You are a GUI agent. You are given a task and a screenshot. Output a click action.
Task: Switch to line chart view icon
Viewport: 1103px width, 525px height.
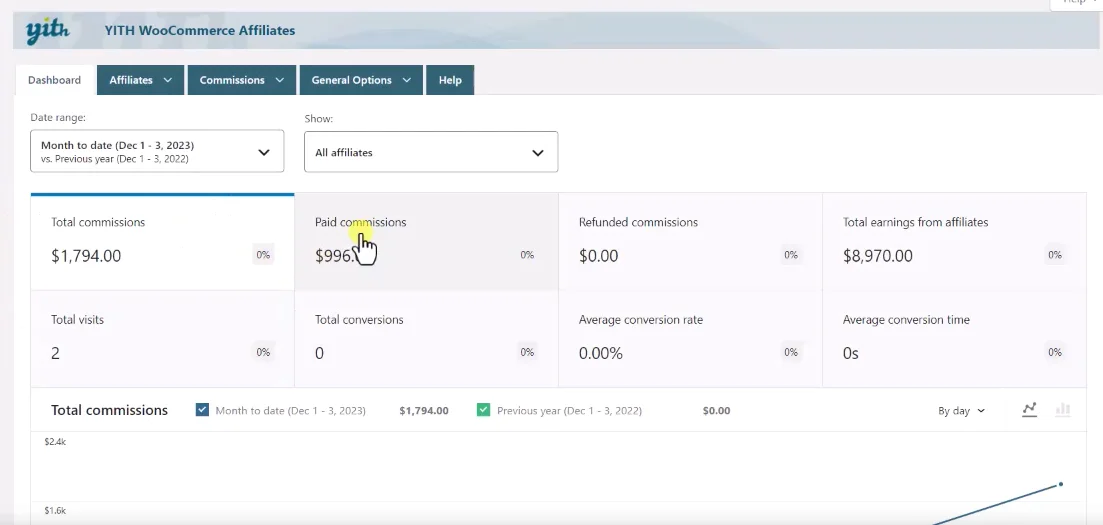pos(1029,410)
